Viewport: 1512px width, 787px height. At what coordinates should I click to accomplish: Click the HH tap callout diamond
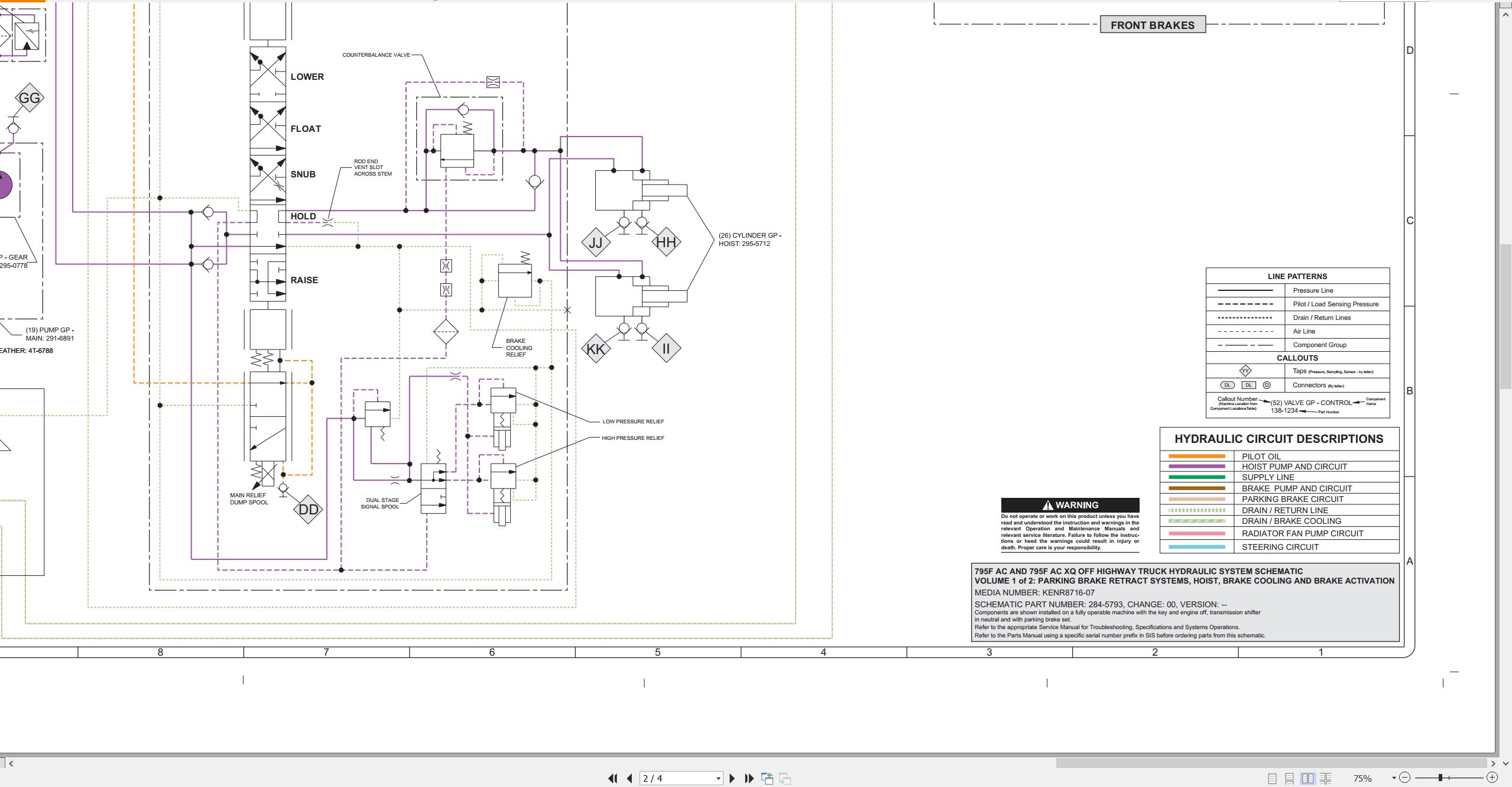[x=666, y=242]
